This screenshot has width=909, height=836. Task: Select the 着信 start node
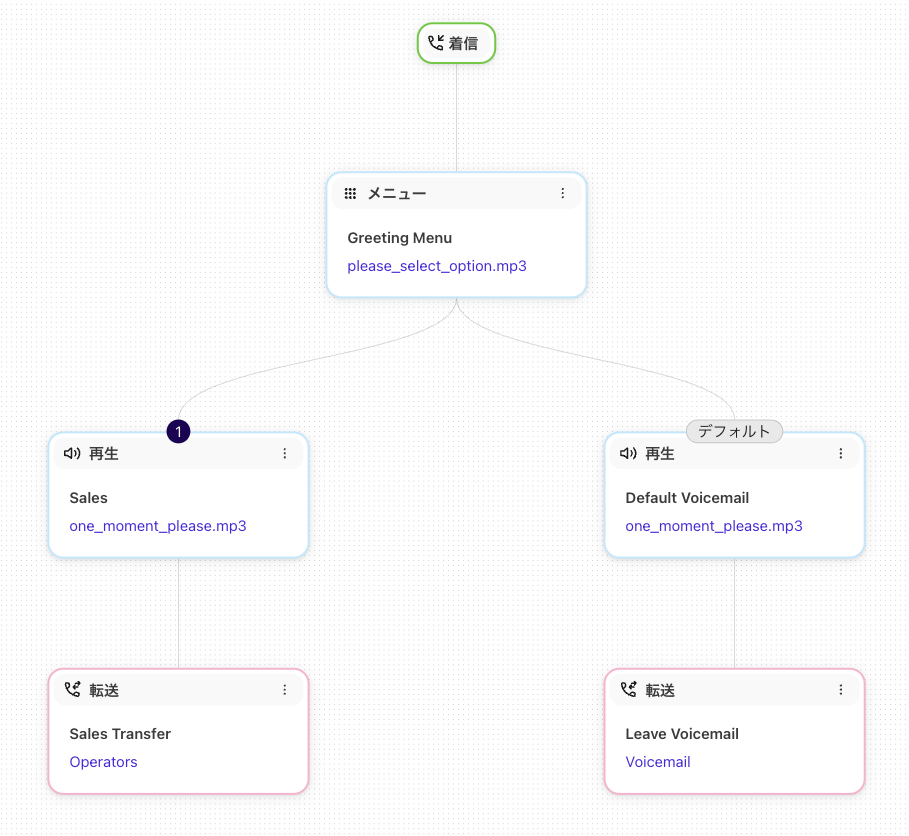coord(457,43)
